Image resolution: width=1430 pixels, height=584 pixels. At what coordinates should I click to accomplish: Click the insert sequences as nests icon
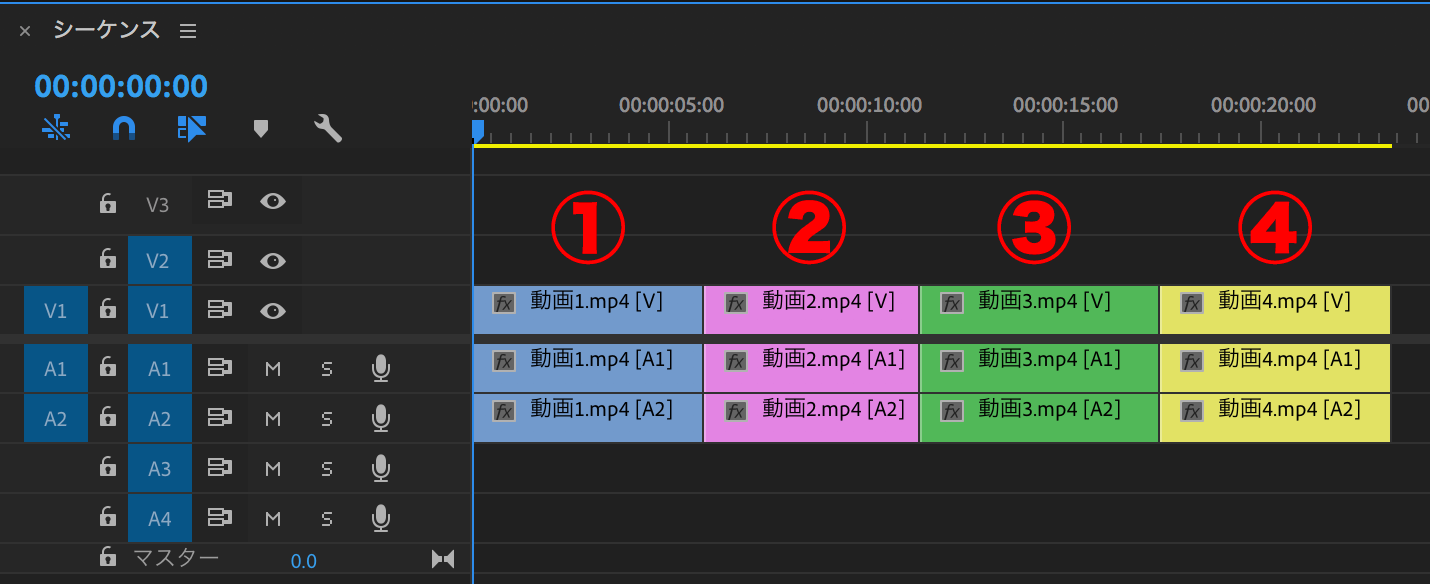click(190, 128)
